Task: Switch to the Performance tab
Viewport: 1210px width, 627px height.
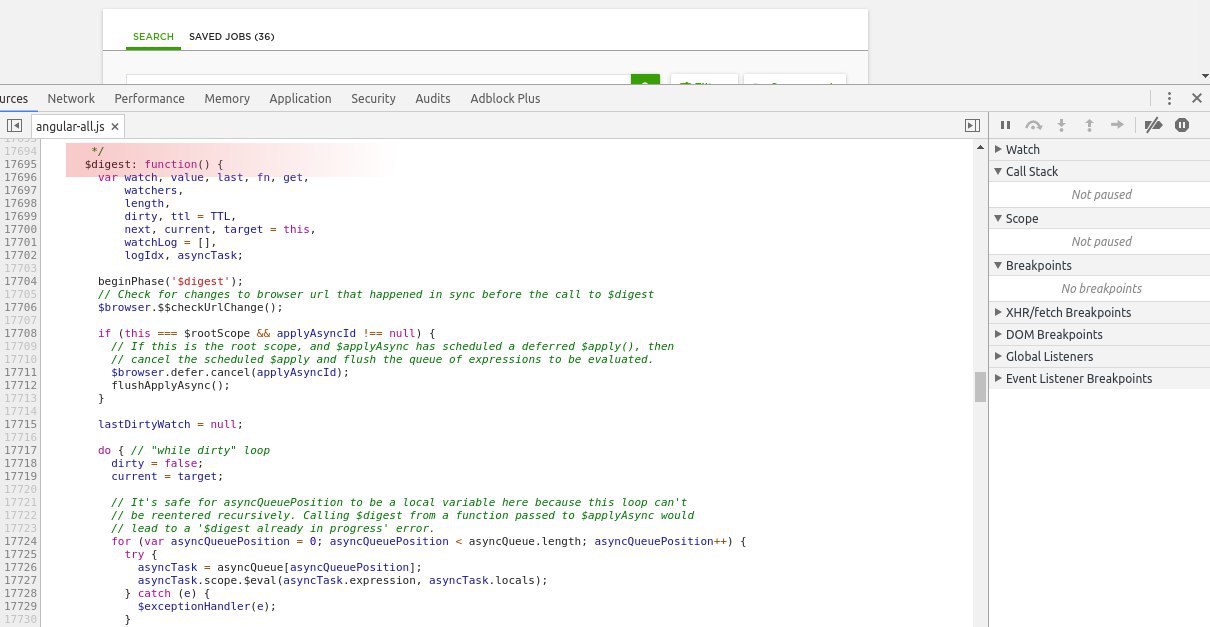Action: (x=149, y=98)
